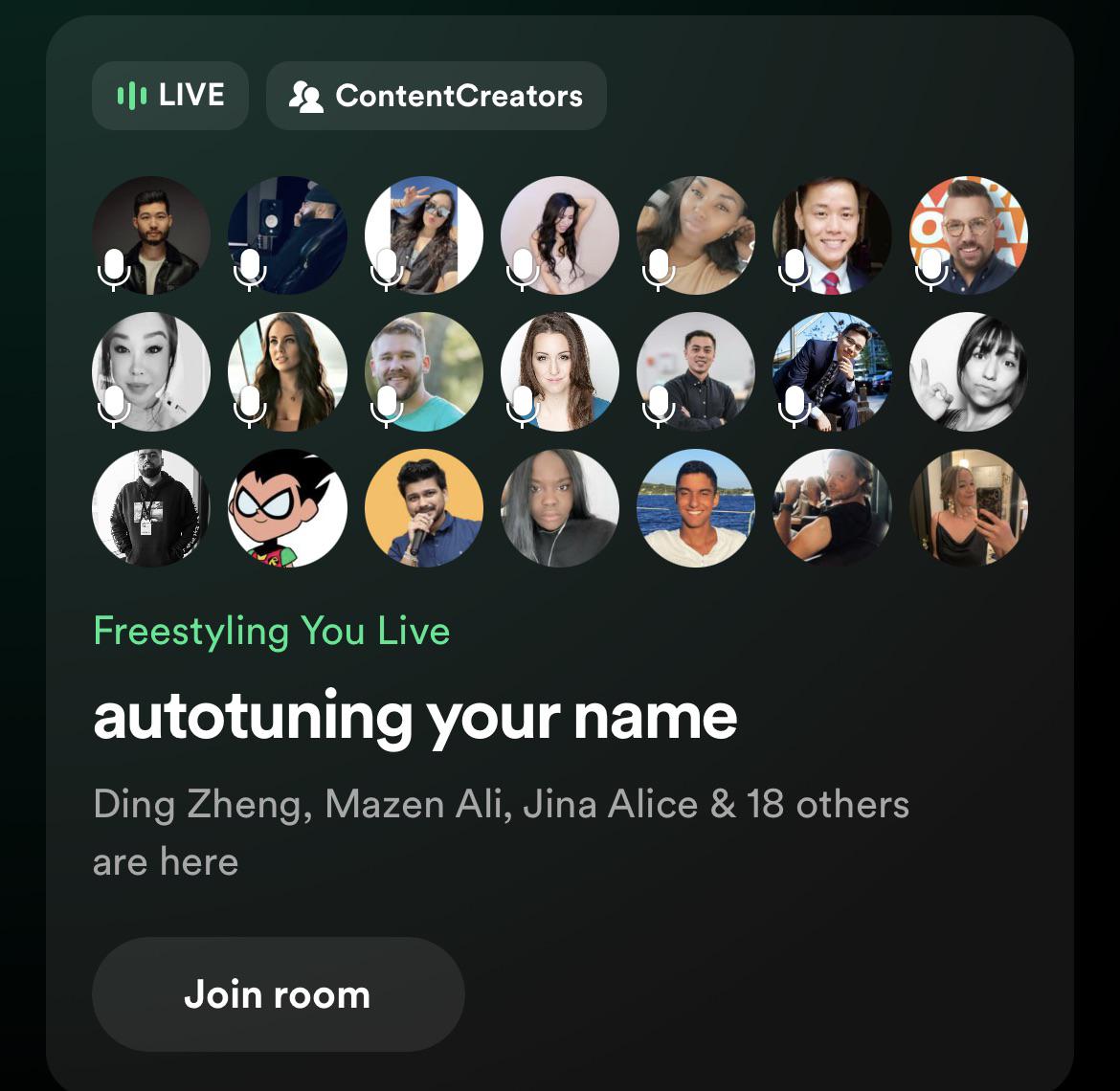Viewport: 1120px width, 1091px height.
Task: Click microphone icon on black-and-white woman's avatar
Action: click(x=114, y=406)
